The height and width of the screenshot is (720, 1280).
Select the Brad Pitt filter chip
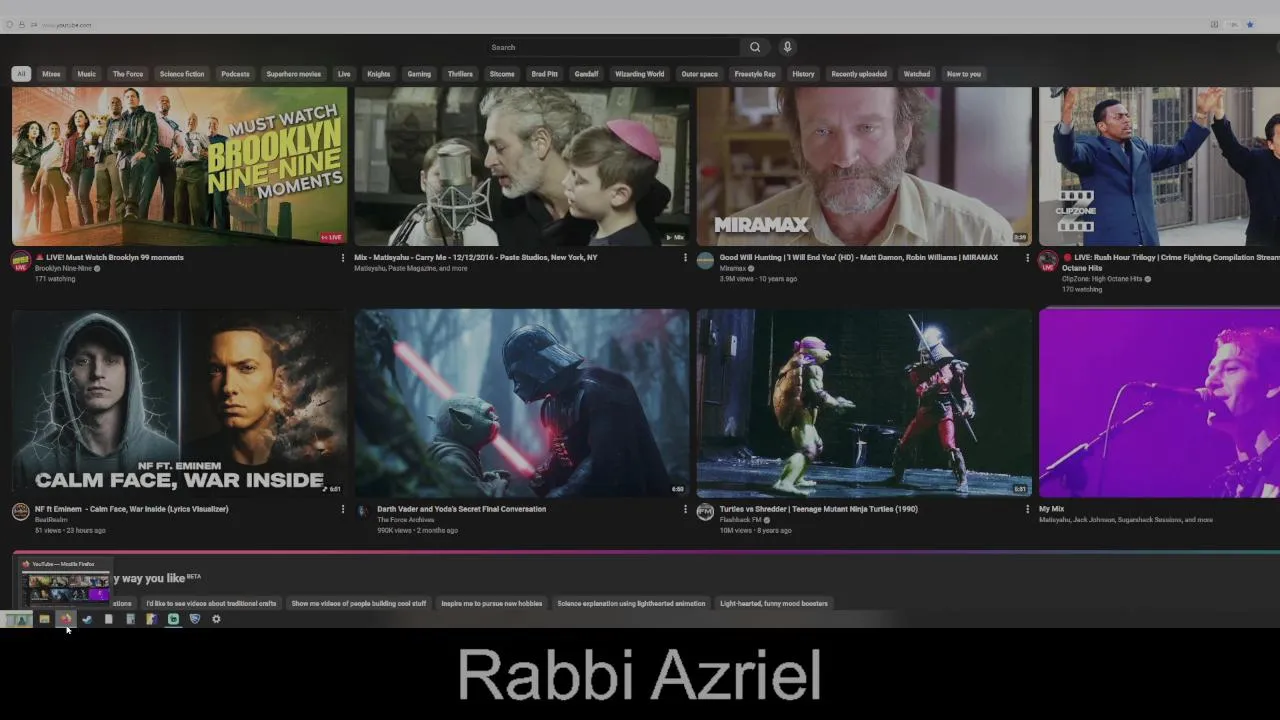click(545, 74)
